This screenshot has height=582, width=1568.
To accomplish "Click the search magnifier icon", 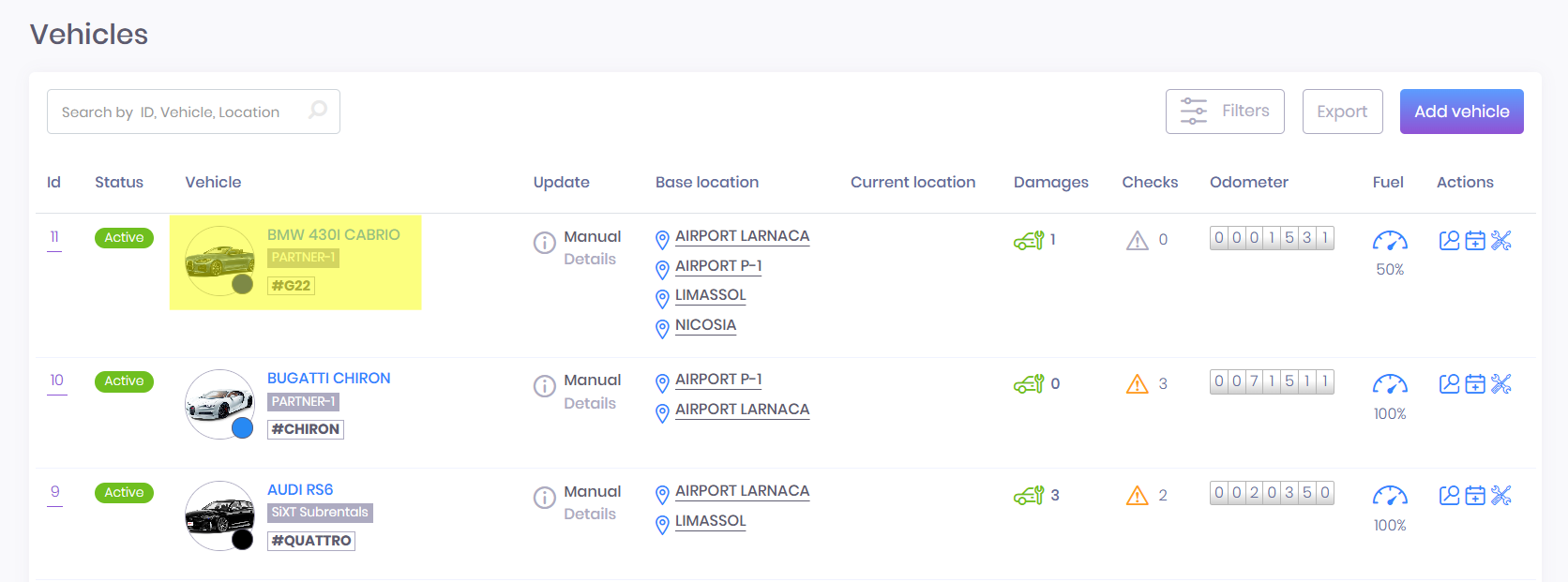I will (x=318, y=111).
